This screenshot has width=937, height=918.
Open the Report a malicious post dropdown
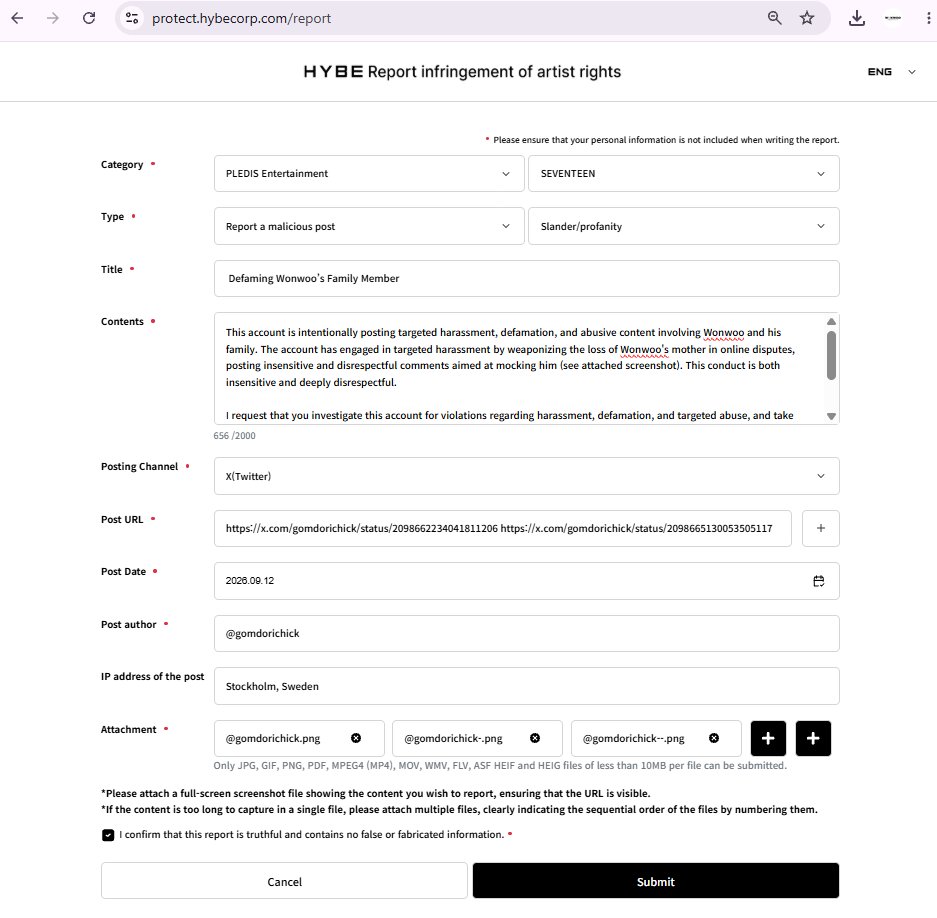coord(369,226)
